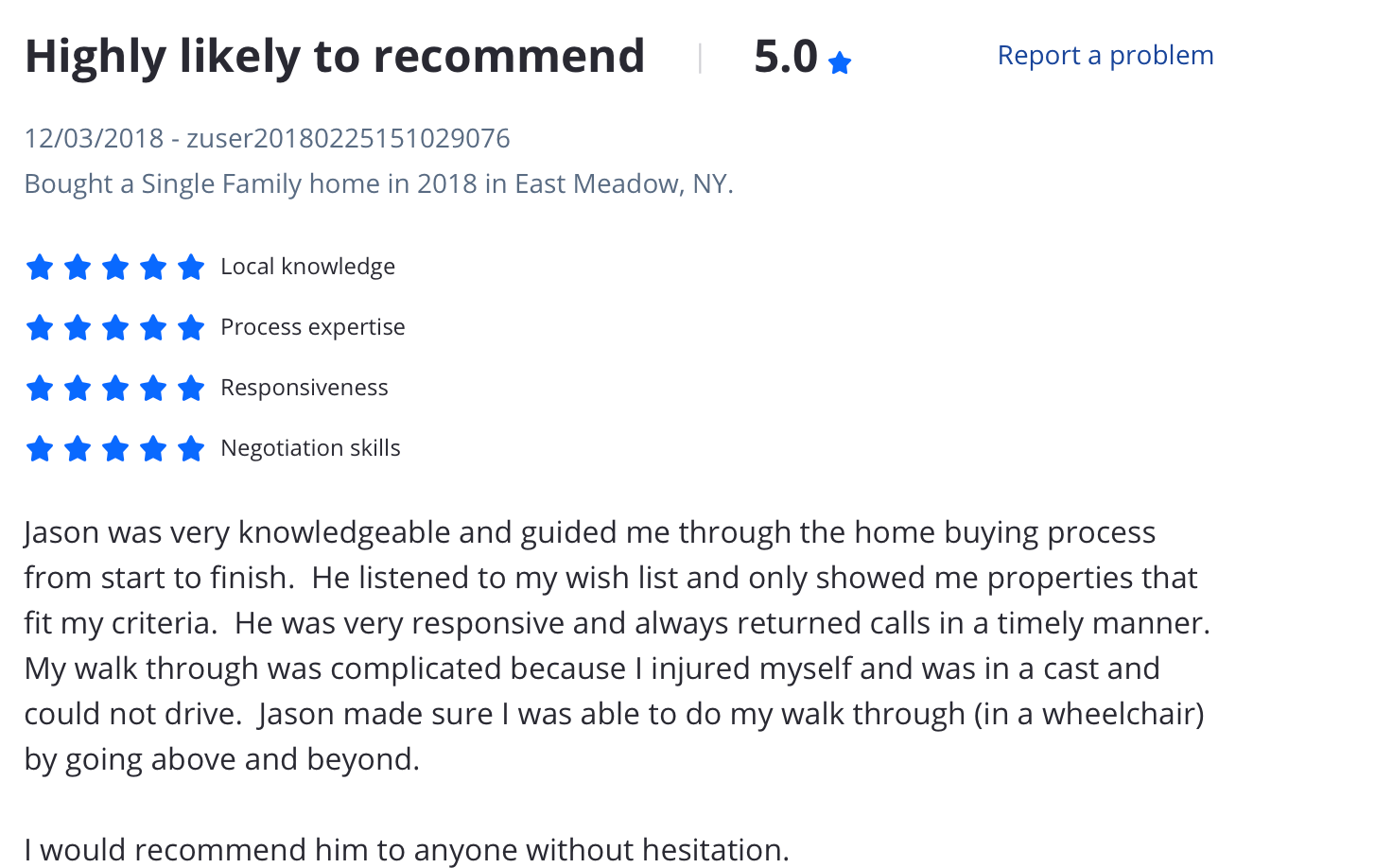This screenshot has height=868, width=1375.
Task: Click the Local knowledge label
Action: pos(307,267)
